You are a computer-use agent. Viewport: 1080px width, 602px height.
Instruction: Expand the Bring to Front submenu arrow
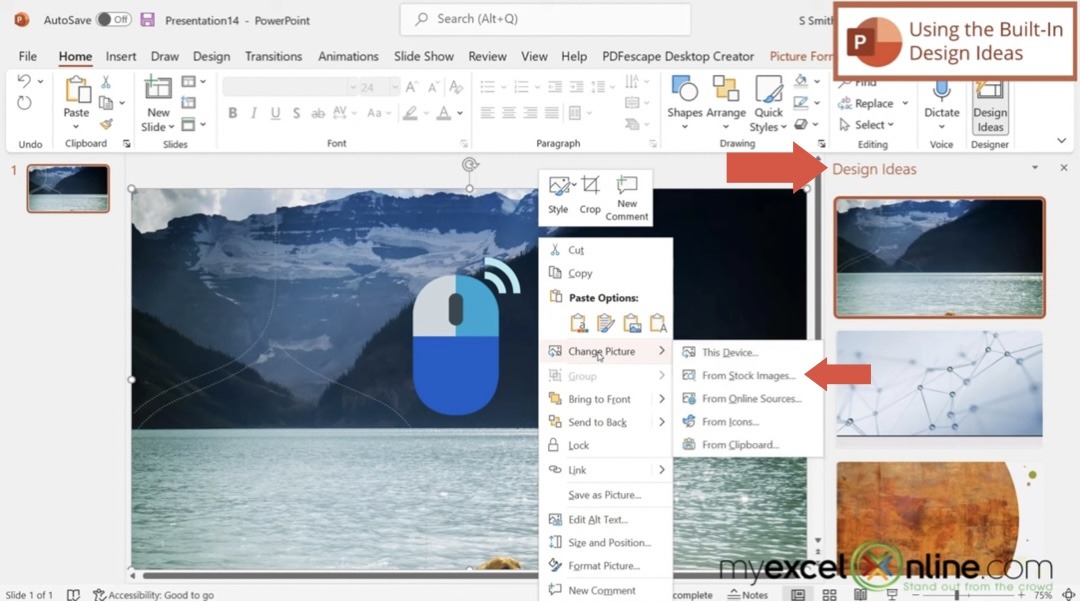(x=661, y=399)
